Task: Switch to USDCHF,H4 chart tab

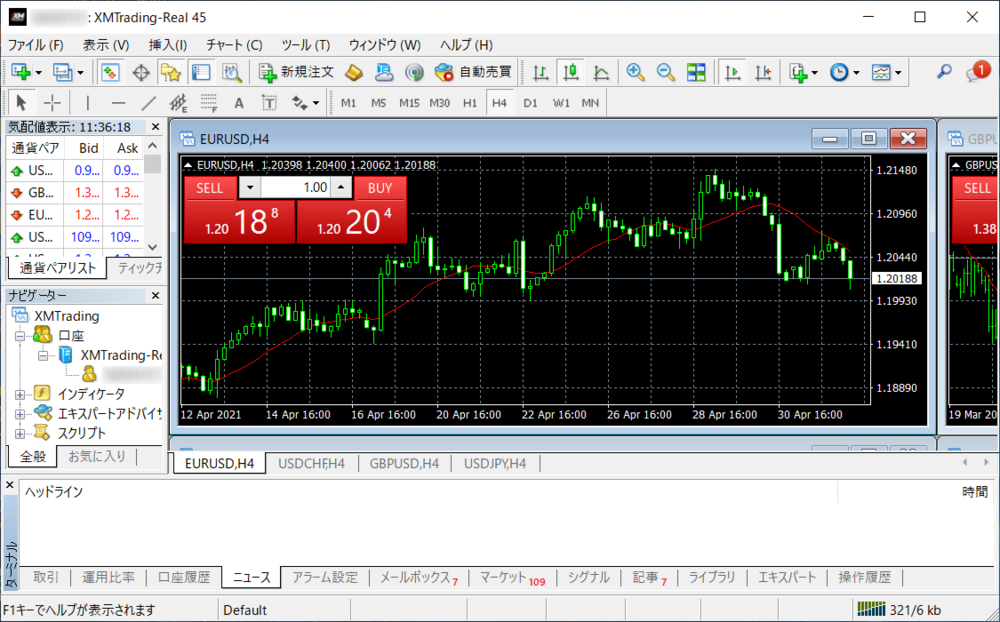Action: (x=311, y=464)
